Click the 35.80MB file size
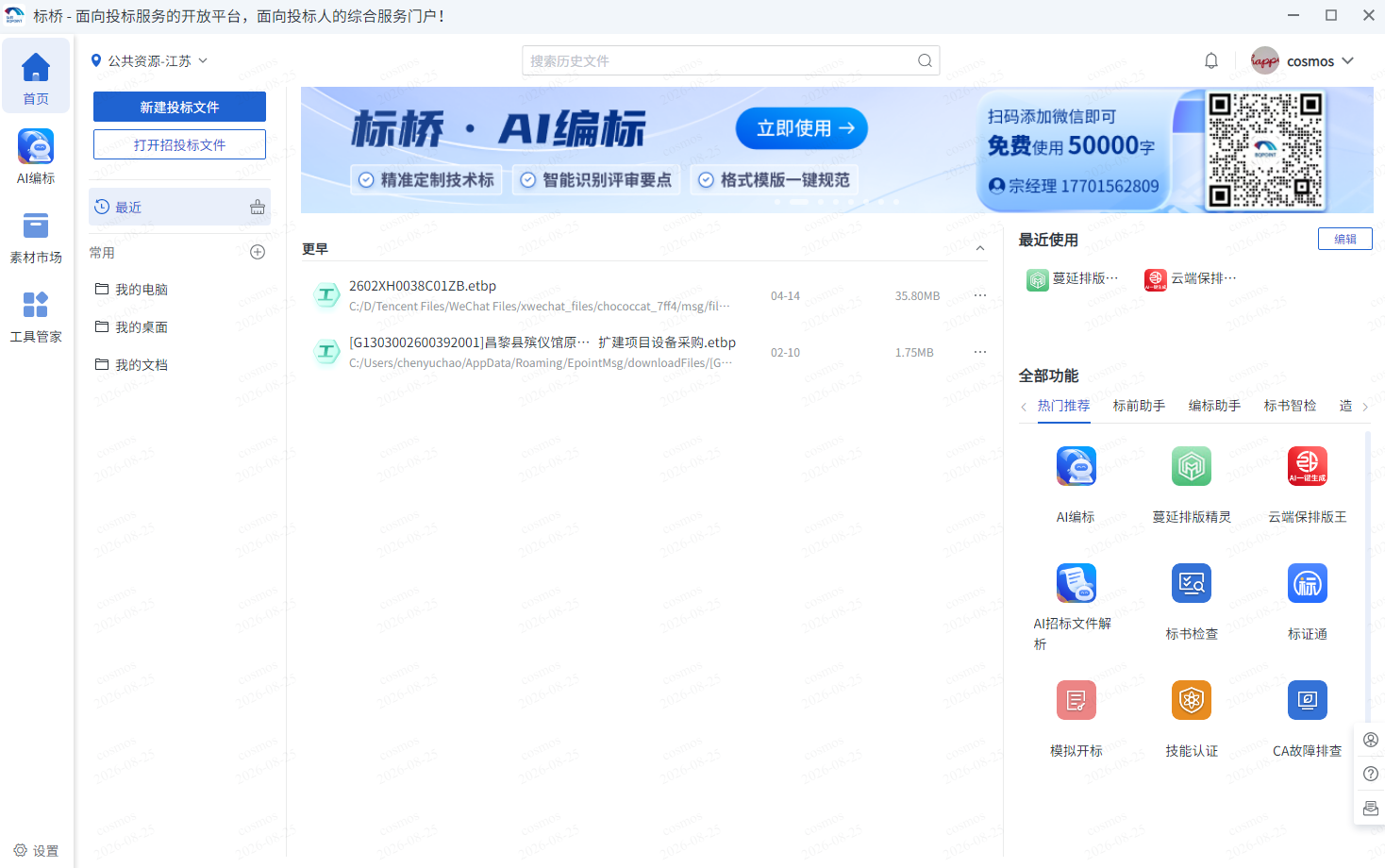1385x868 pixels. pyautogui.click(x=917, y=296)
